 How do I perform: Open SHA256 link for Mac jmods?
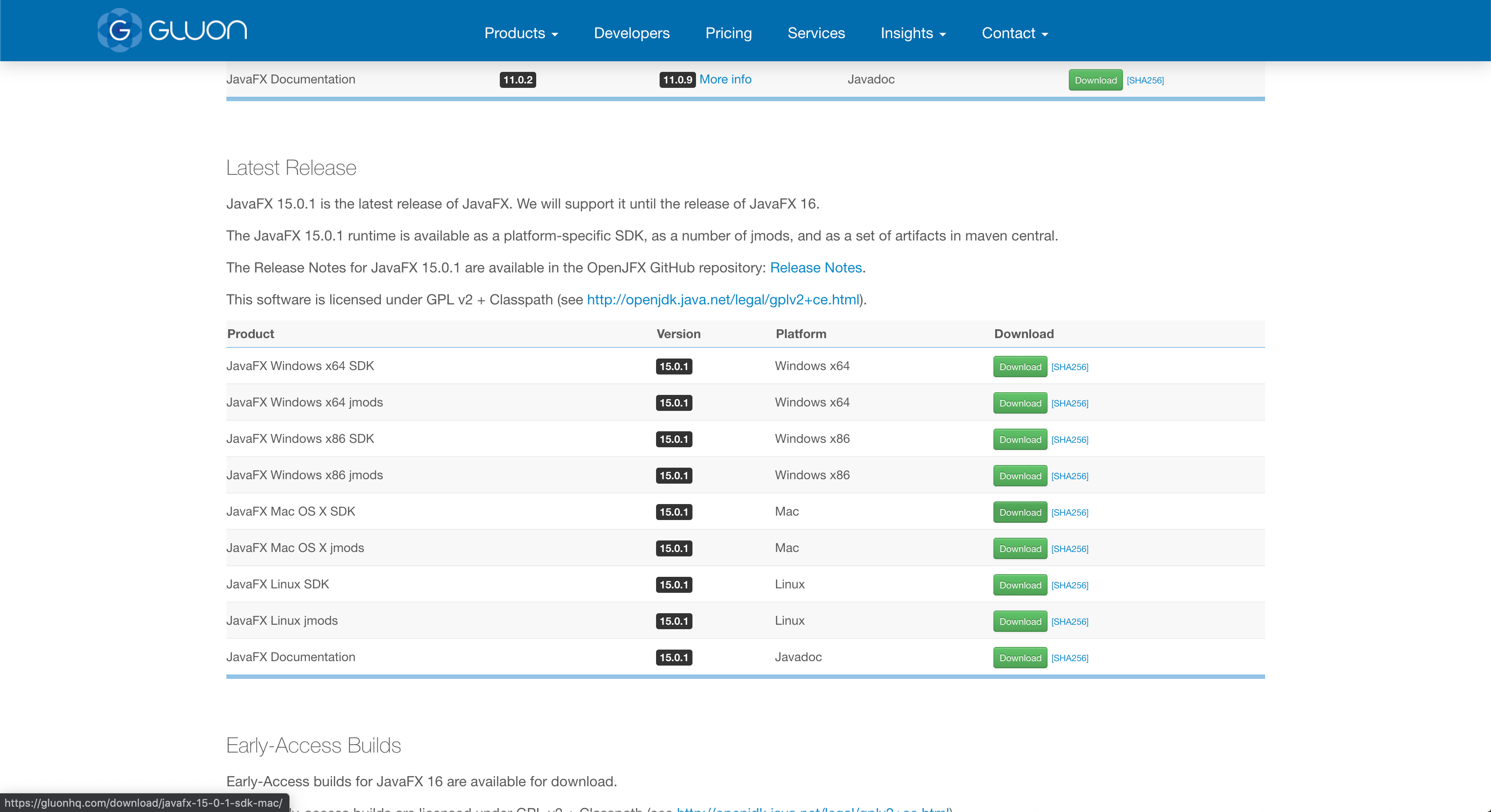(x=1070, y=549)
